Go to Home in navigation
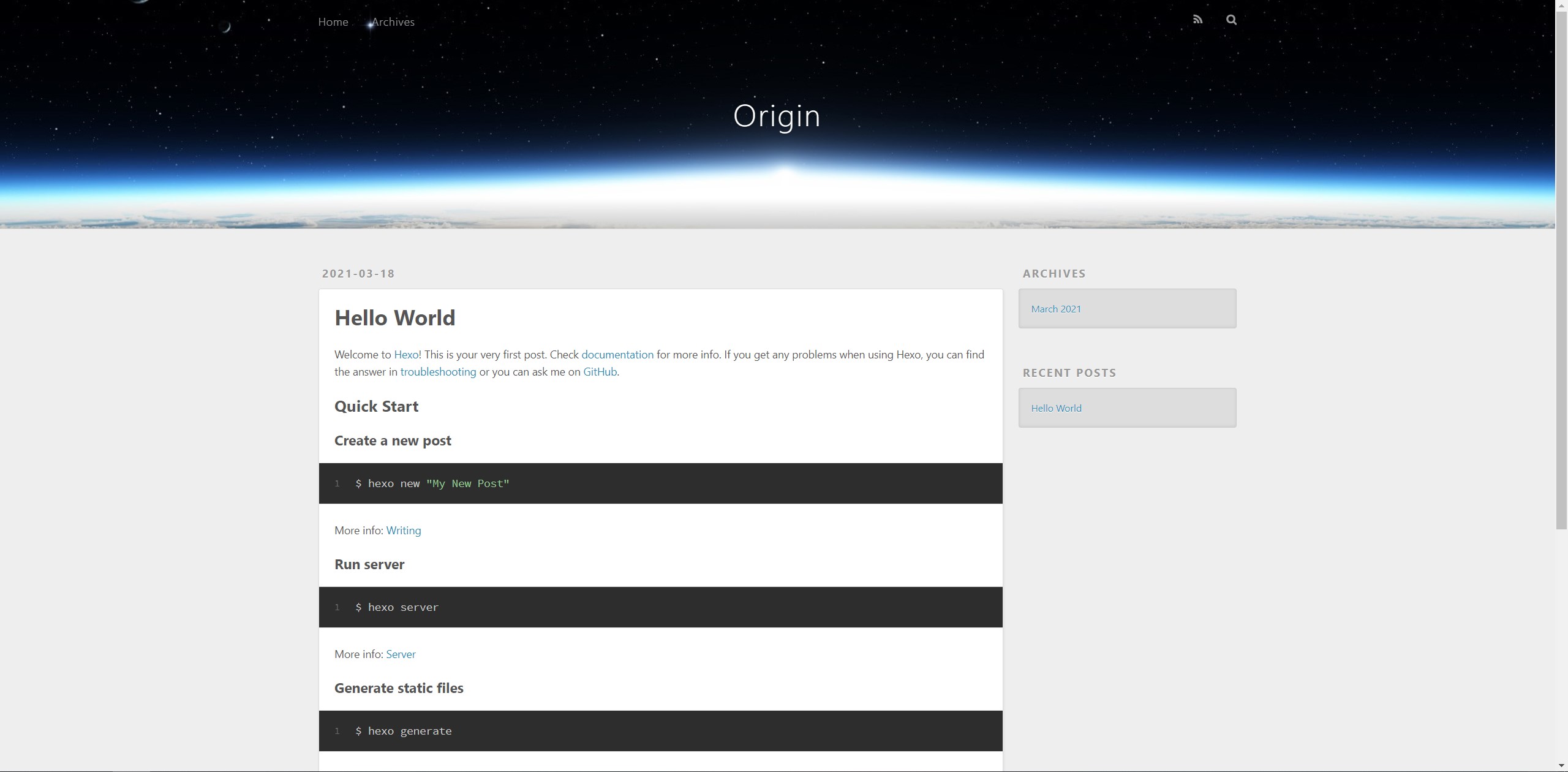The height and width of the screenshot is (772, 1568). click(x=333, y=22)
